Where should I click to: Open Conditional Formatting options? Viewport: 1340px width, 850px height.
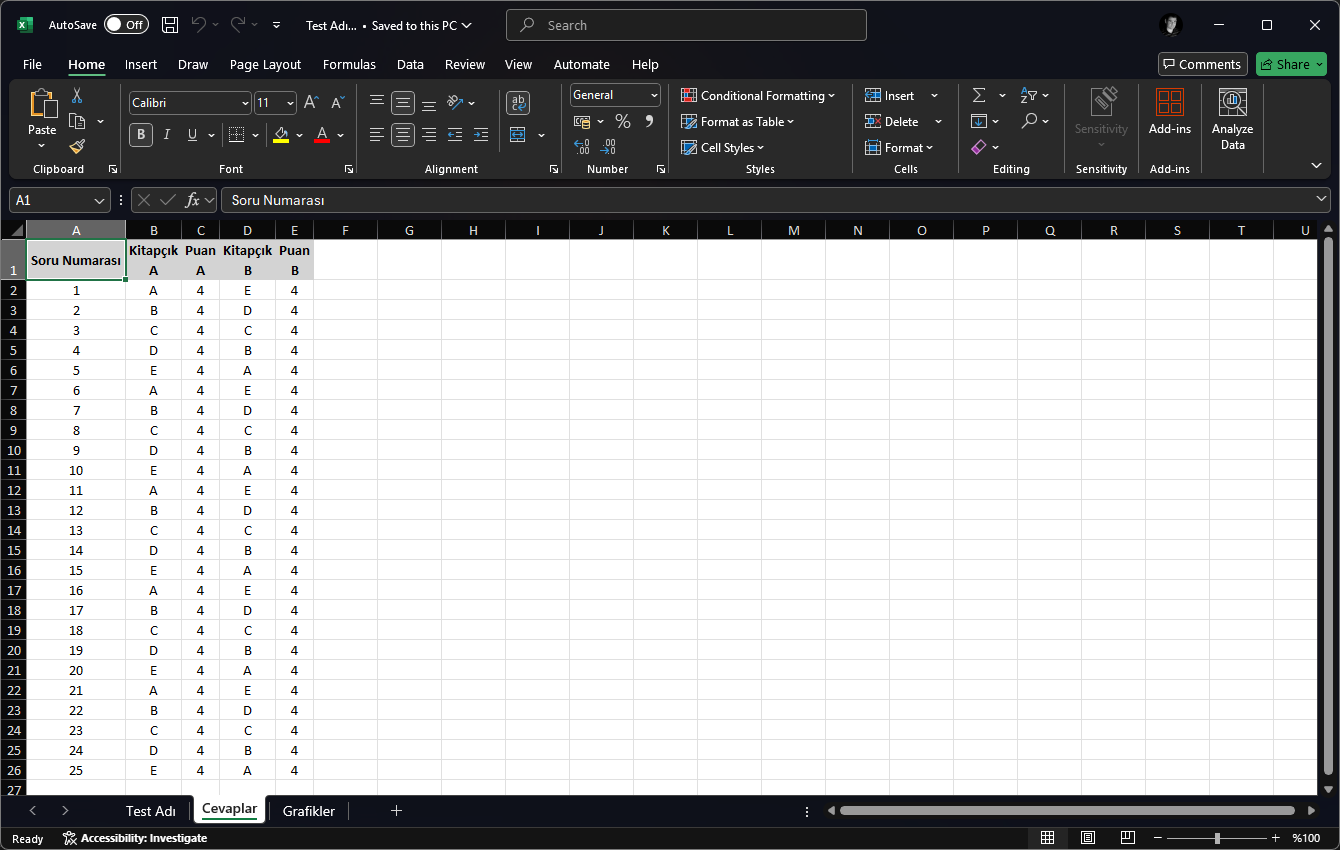pyautogui.click(x=758, y=95)
